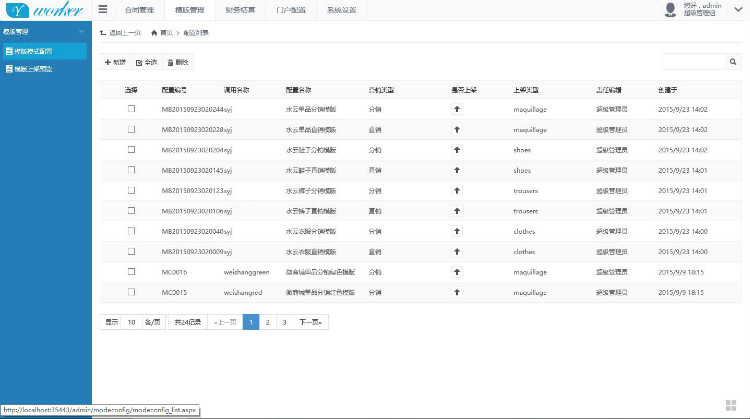The width and height of the screenshot is (750, 419).
Task: Collapse the sidebar section chevron
Action: coord(81,32)
